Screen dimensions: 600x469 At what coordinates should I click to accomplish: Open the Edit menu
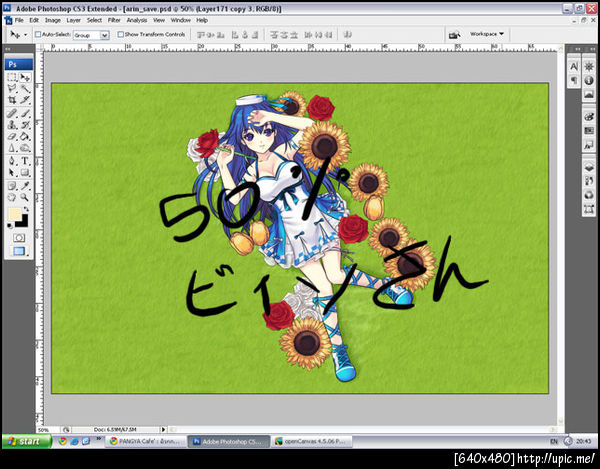click(x=34, y=20)
